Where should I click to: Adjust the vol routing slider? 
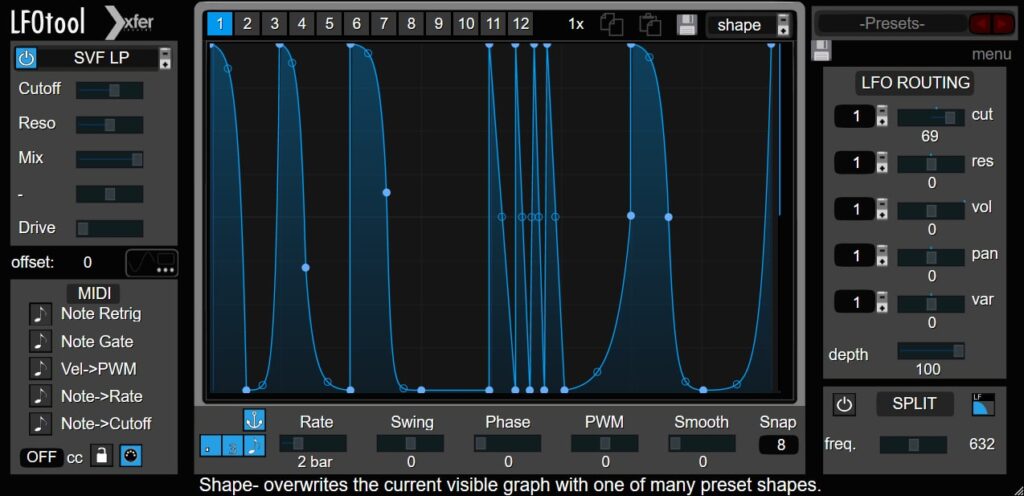click(931, 210)
